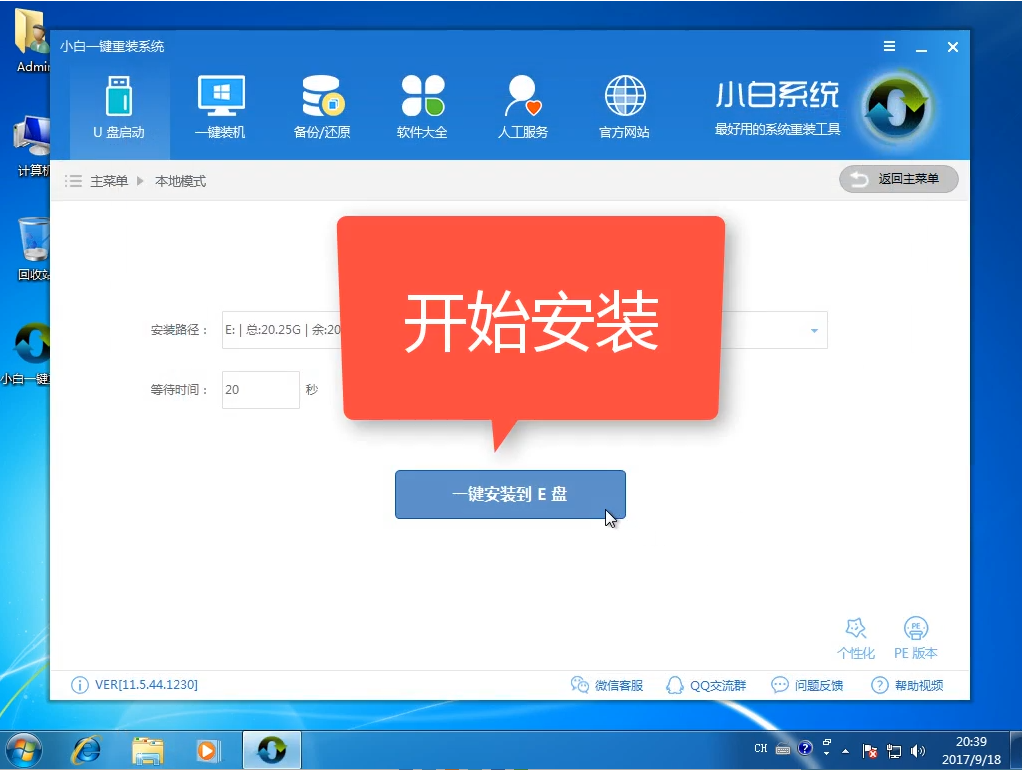Select 人工服务 support icon
1022x770 pixels.
click(x=523, y=108)
